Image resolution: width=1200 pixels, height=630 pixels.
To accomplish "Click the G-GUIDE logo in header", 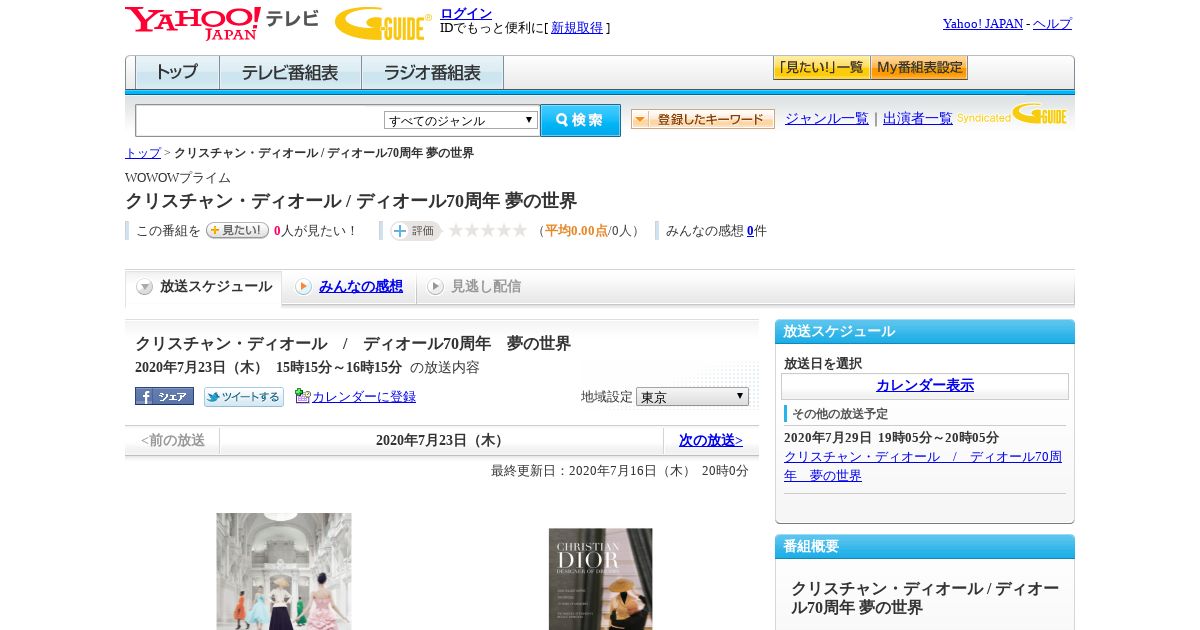I will coord(383,23).
